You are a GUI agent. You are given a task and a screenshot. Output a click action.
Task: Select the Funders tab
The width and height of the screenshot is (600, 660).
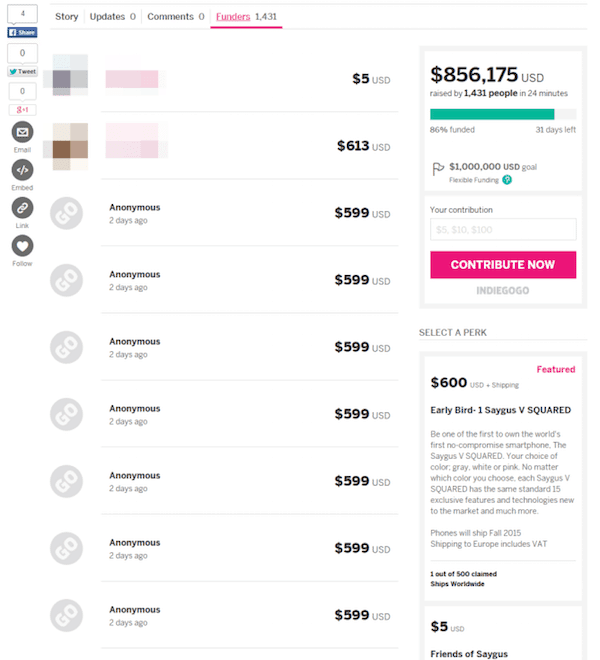click(247, 17)
